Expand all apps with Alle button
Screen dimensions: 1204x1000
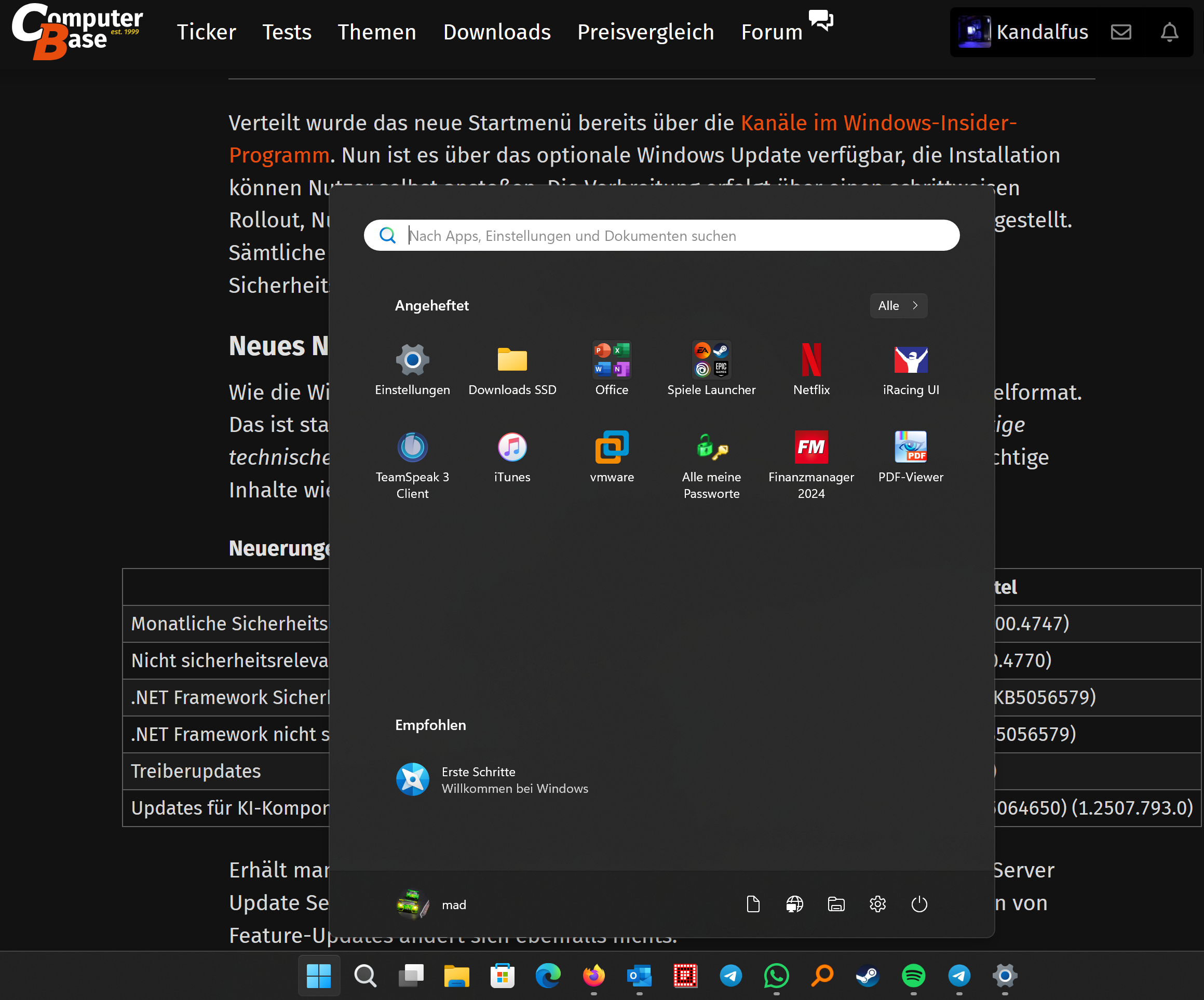[898, 306]
